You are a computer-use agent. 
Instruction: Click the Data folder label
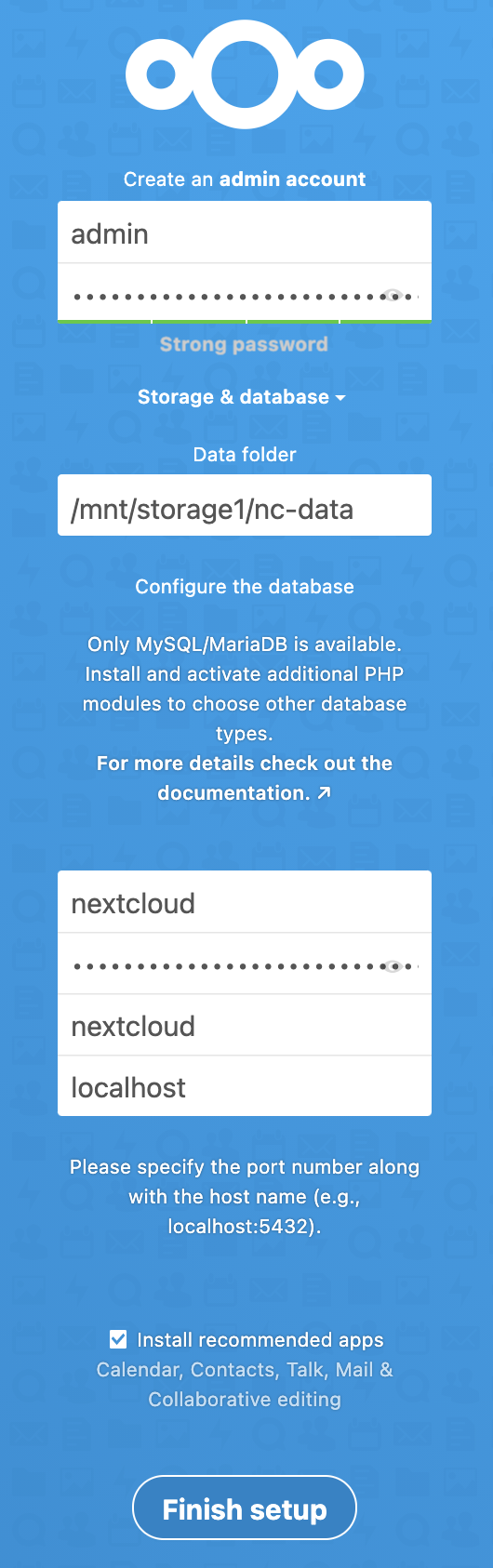coord(245,455)
